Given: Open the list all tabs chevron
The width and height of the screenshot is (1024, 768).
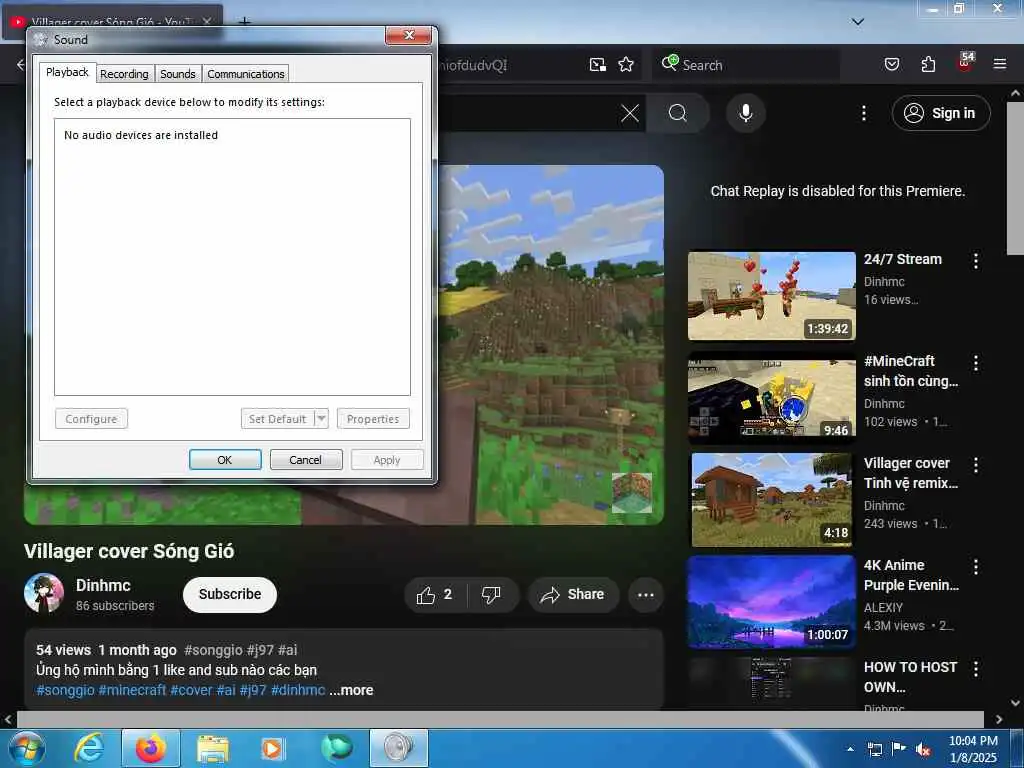Looking at the screenshot, I should pos(858,22).
